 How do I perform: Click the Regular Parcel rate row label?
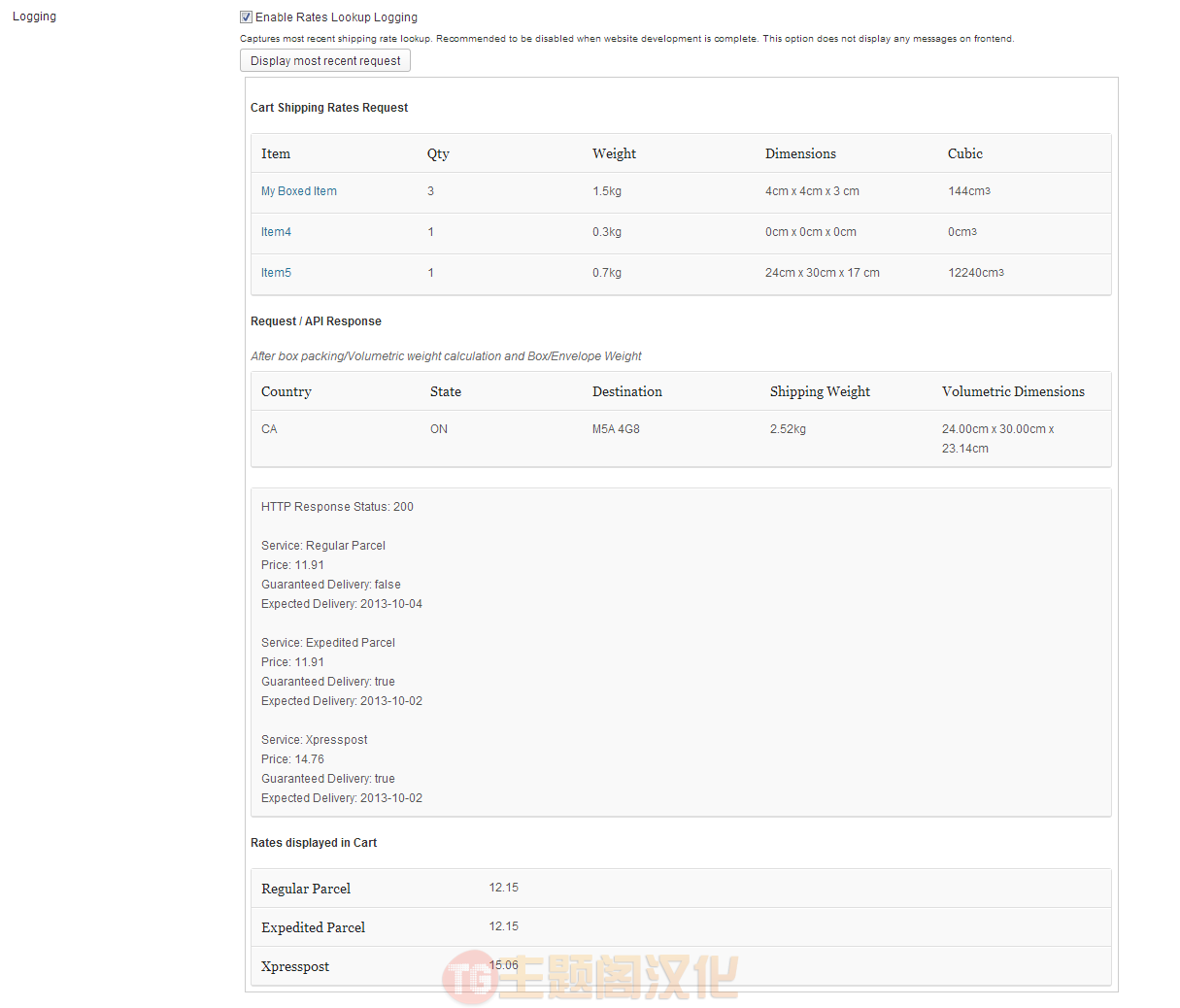click(x=306, y=889)
